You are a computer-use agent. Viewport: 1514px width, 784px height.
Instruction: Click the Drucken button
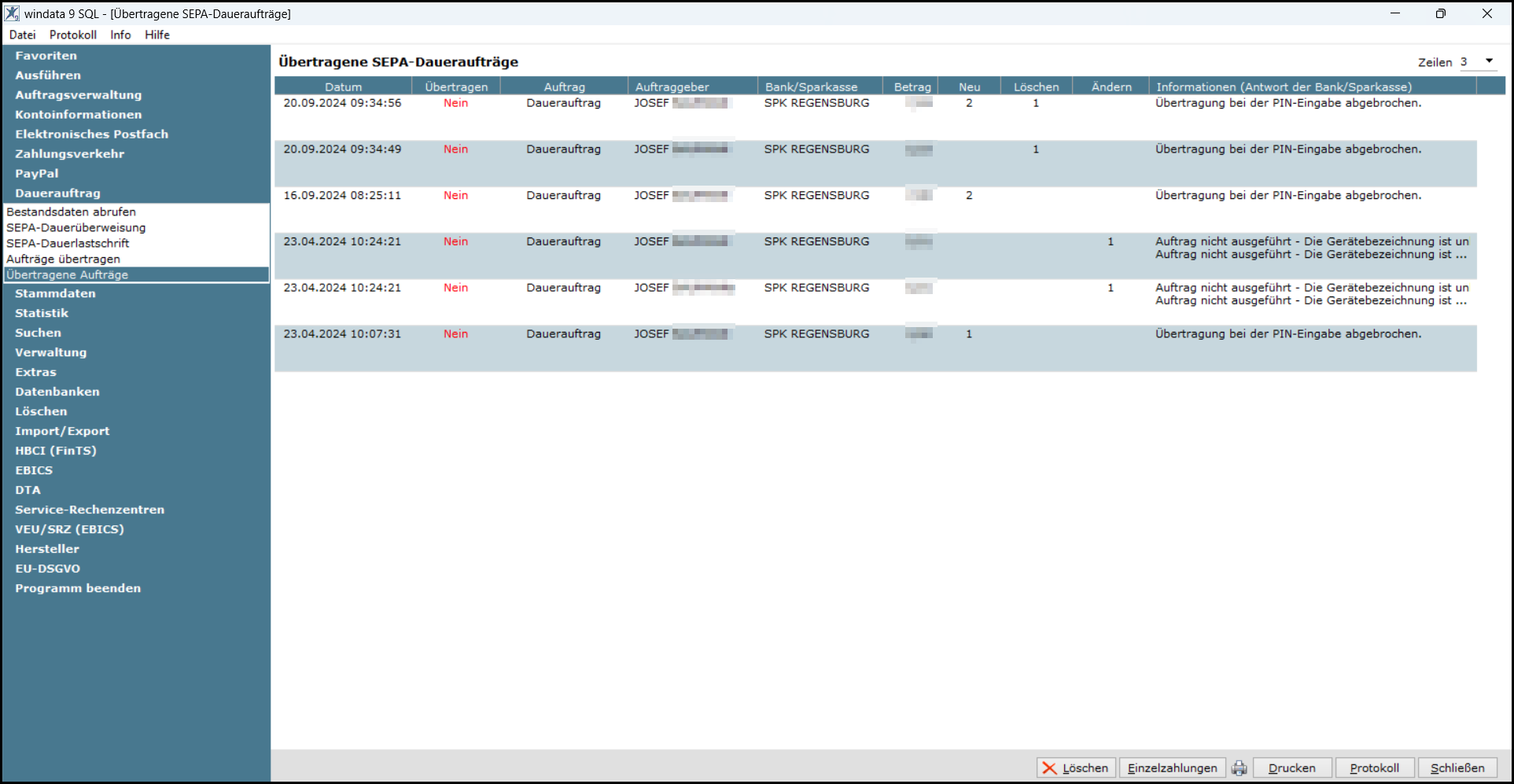click(1291, 768)
